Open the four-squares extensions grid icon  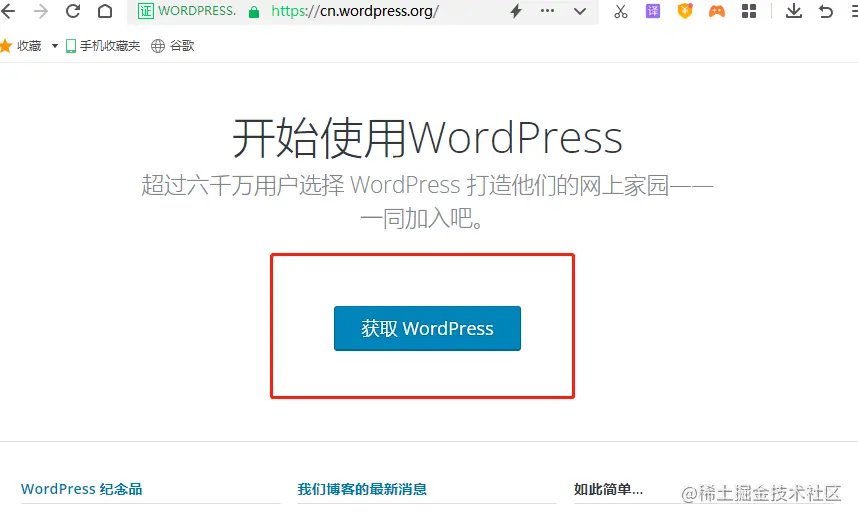coord(749,11)
